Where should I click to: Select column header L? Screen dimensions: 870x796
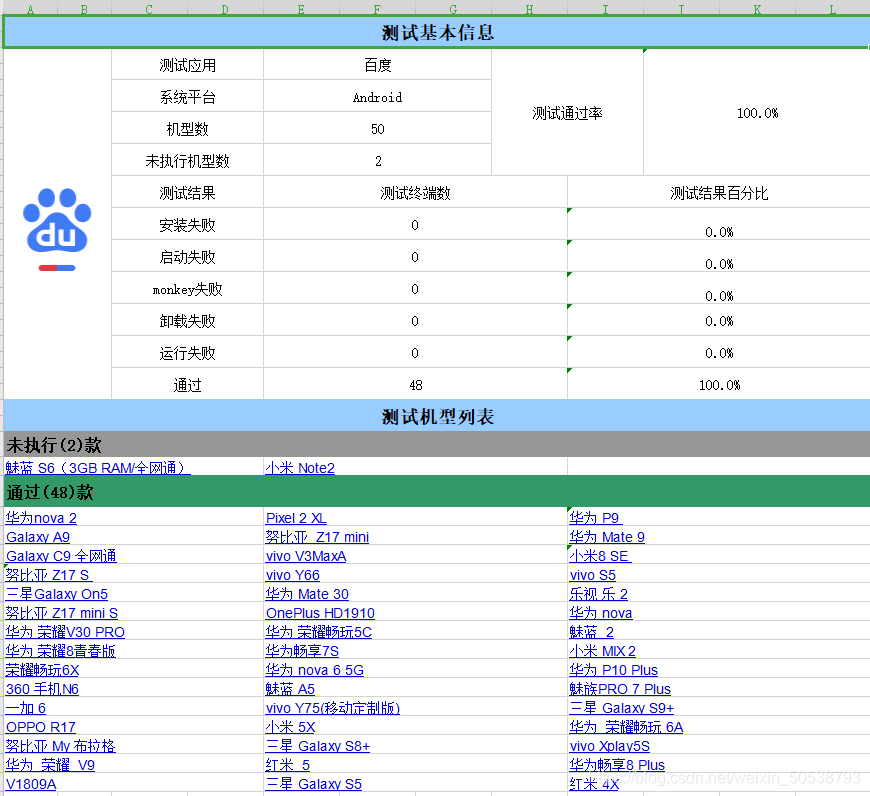834,8
